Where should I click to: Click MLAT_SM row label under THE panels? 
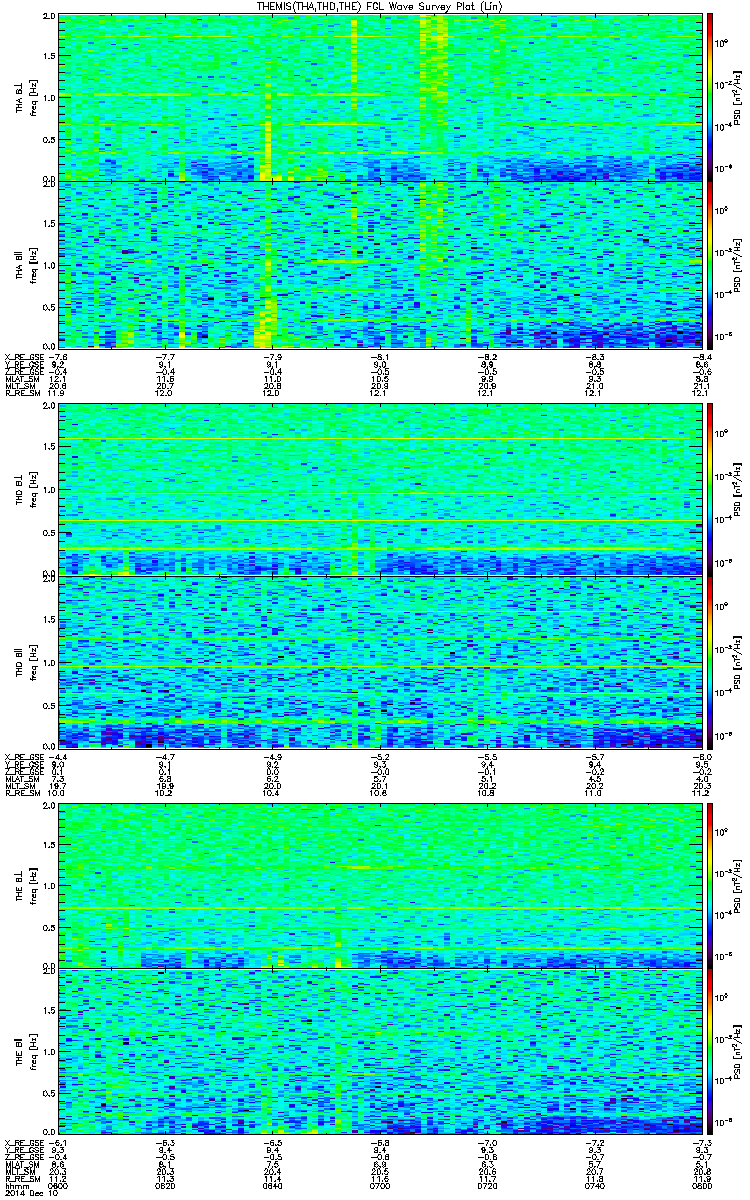[21, 1165]
